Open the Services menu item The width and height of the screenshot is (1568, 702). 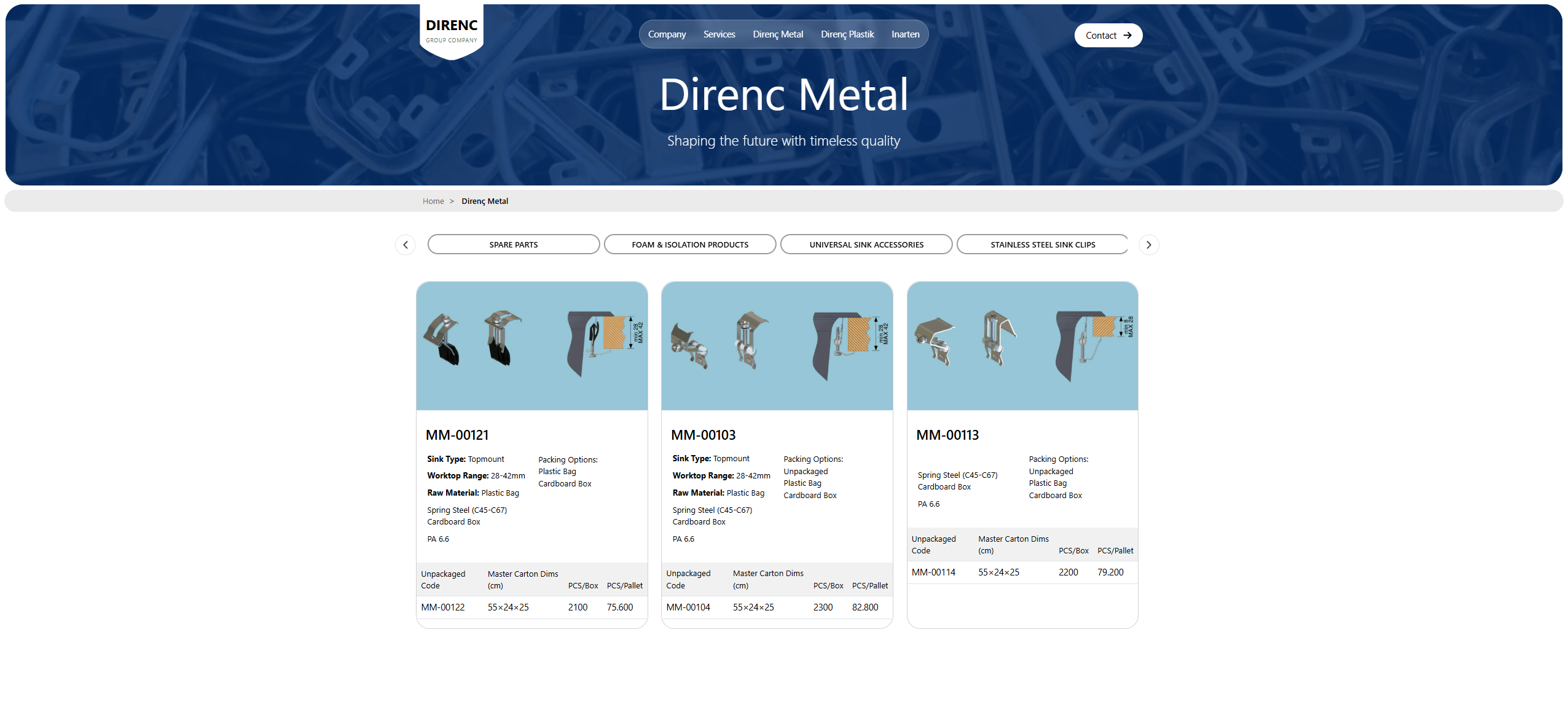719,34
